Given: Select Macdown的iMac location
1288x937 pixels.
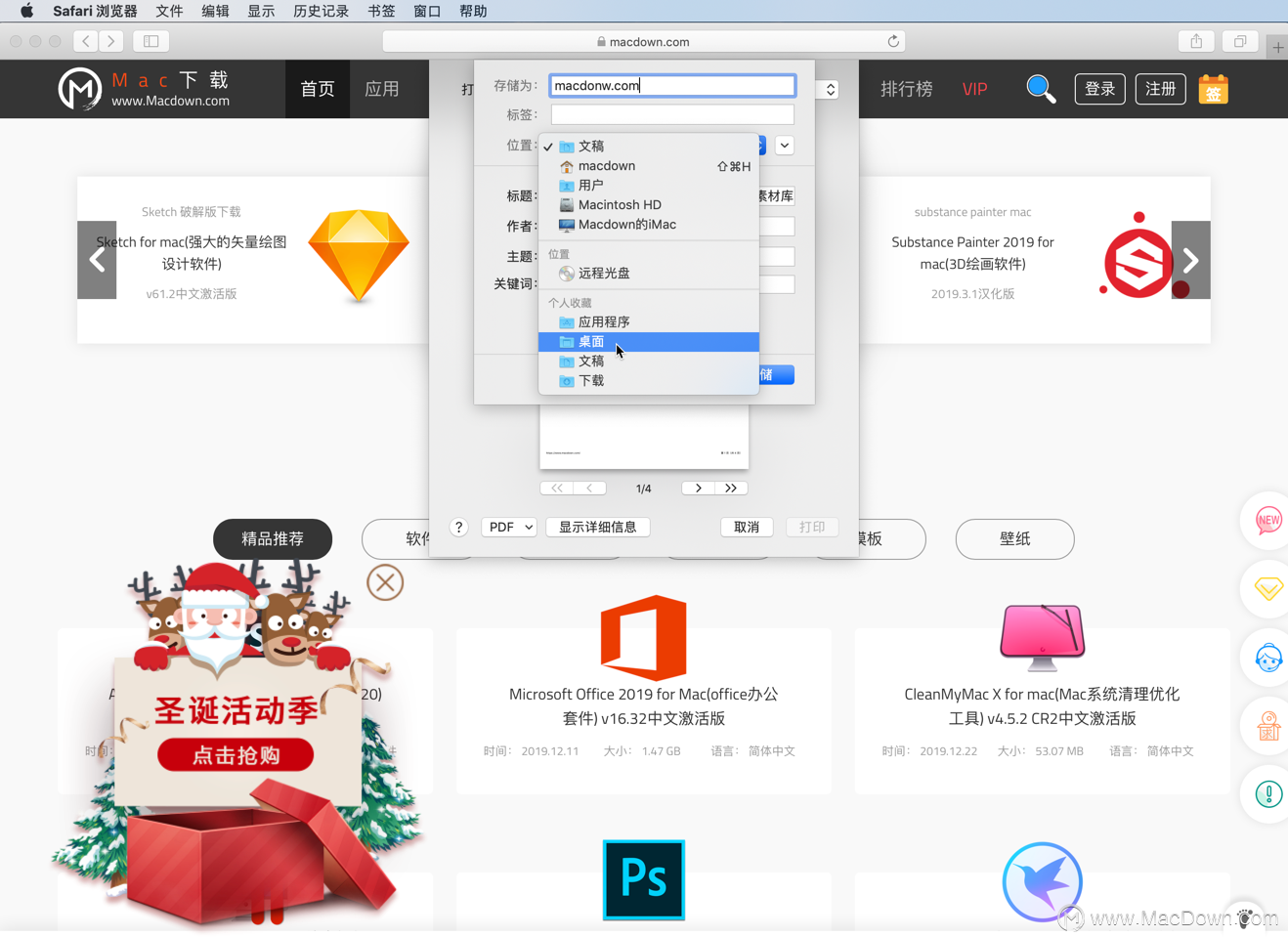Looking at the screenshot, I should [x=649, y=224].
